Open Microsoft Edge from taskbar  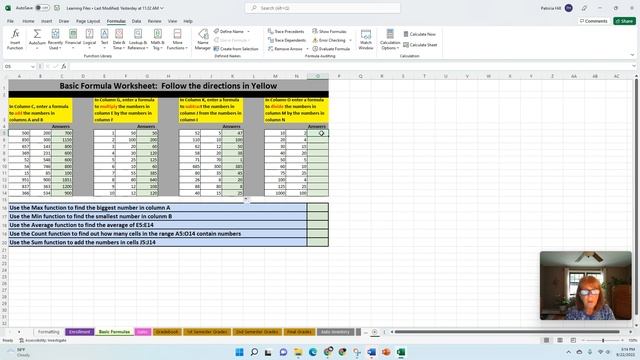[x=313, y=352]
